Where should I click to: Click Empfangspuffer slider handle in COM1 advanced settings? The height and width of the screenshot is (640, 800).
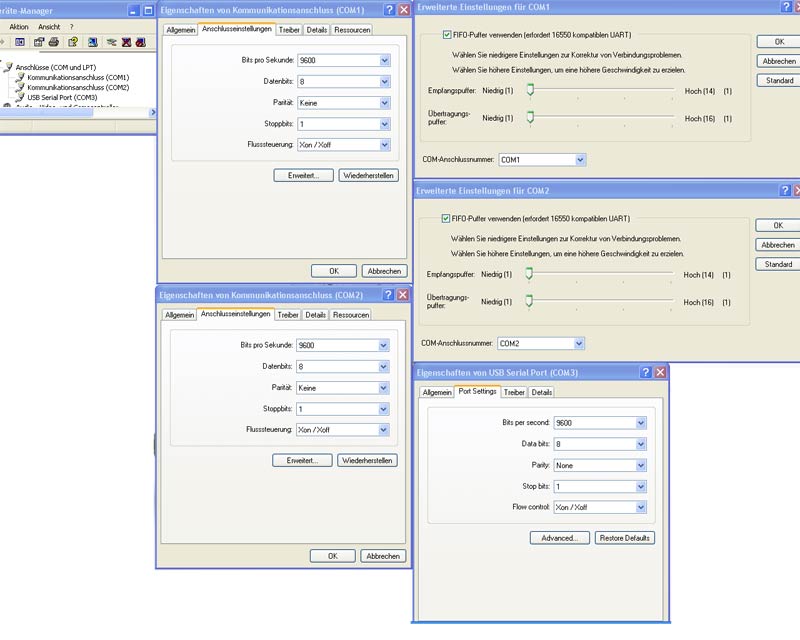(531, 90)
